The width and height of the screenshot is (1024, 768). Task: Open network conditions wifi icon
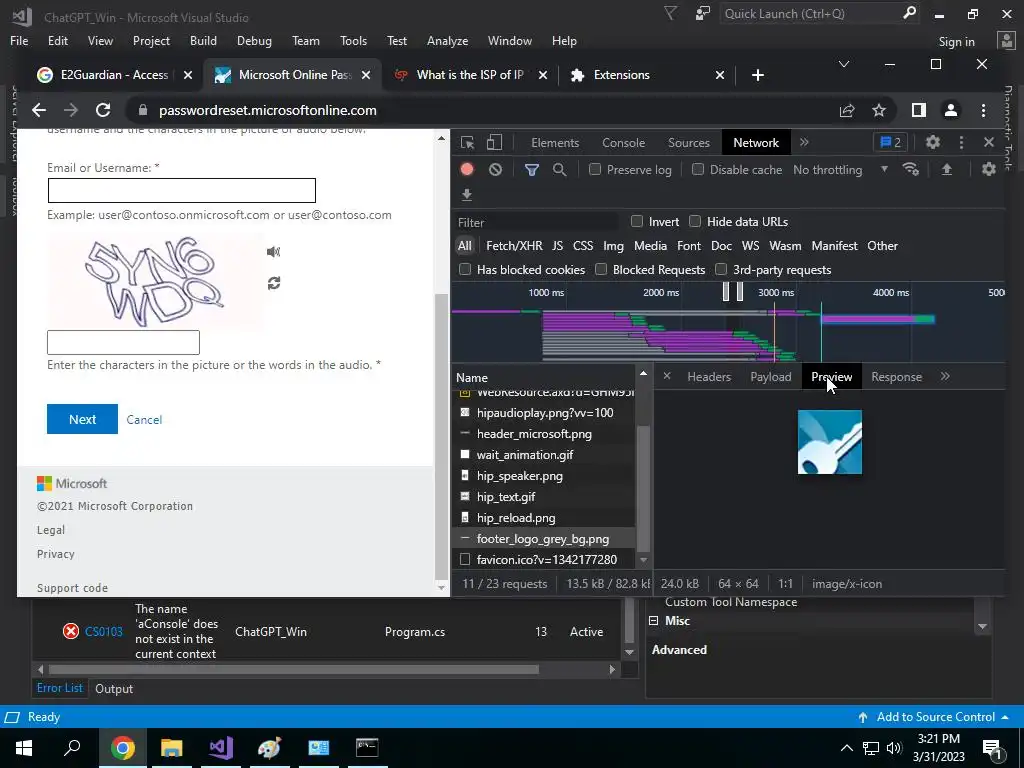[x=911, y=169]
